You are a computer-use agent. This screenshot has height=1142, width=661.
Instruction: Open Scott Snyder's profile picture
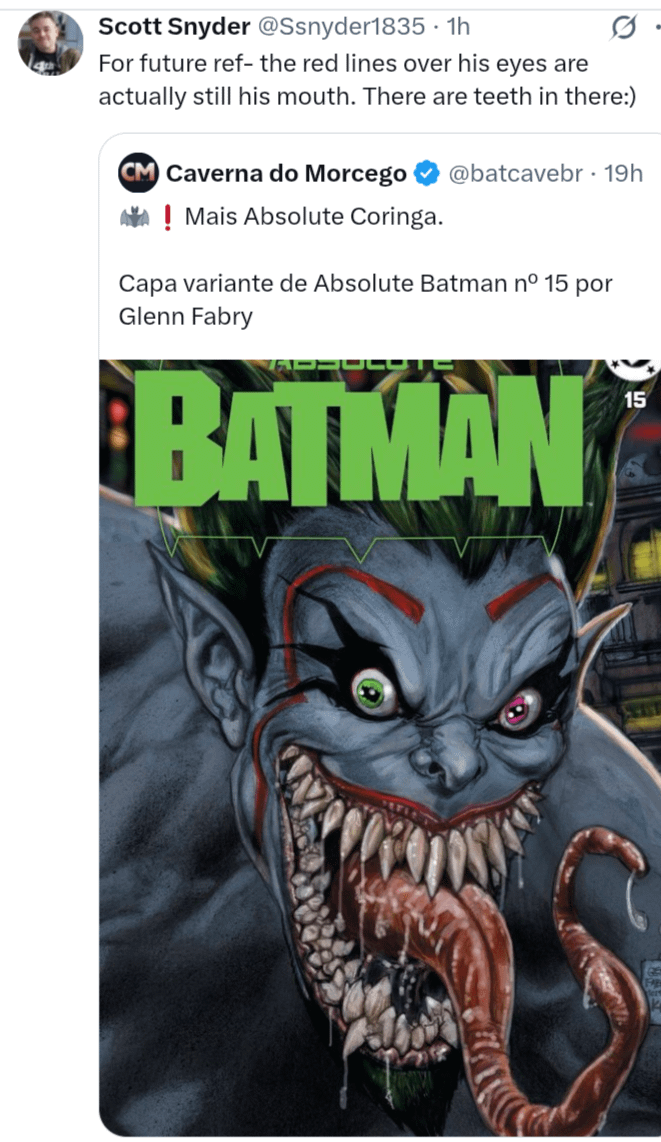pos(50,44)
